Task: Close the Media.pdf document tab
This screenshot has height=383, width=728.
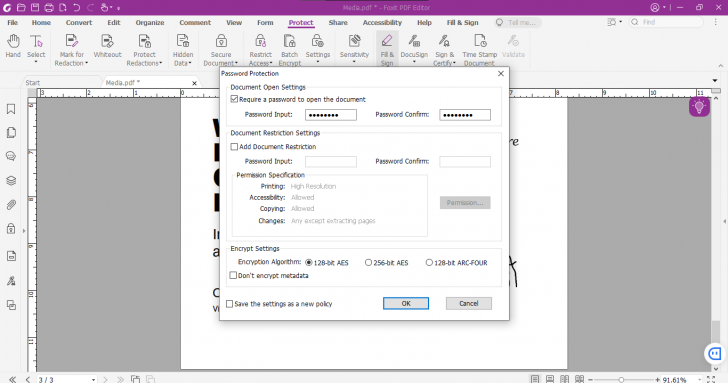Action: pos(195,83)
